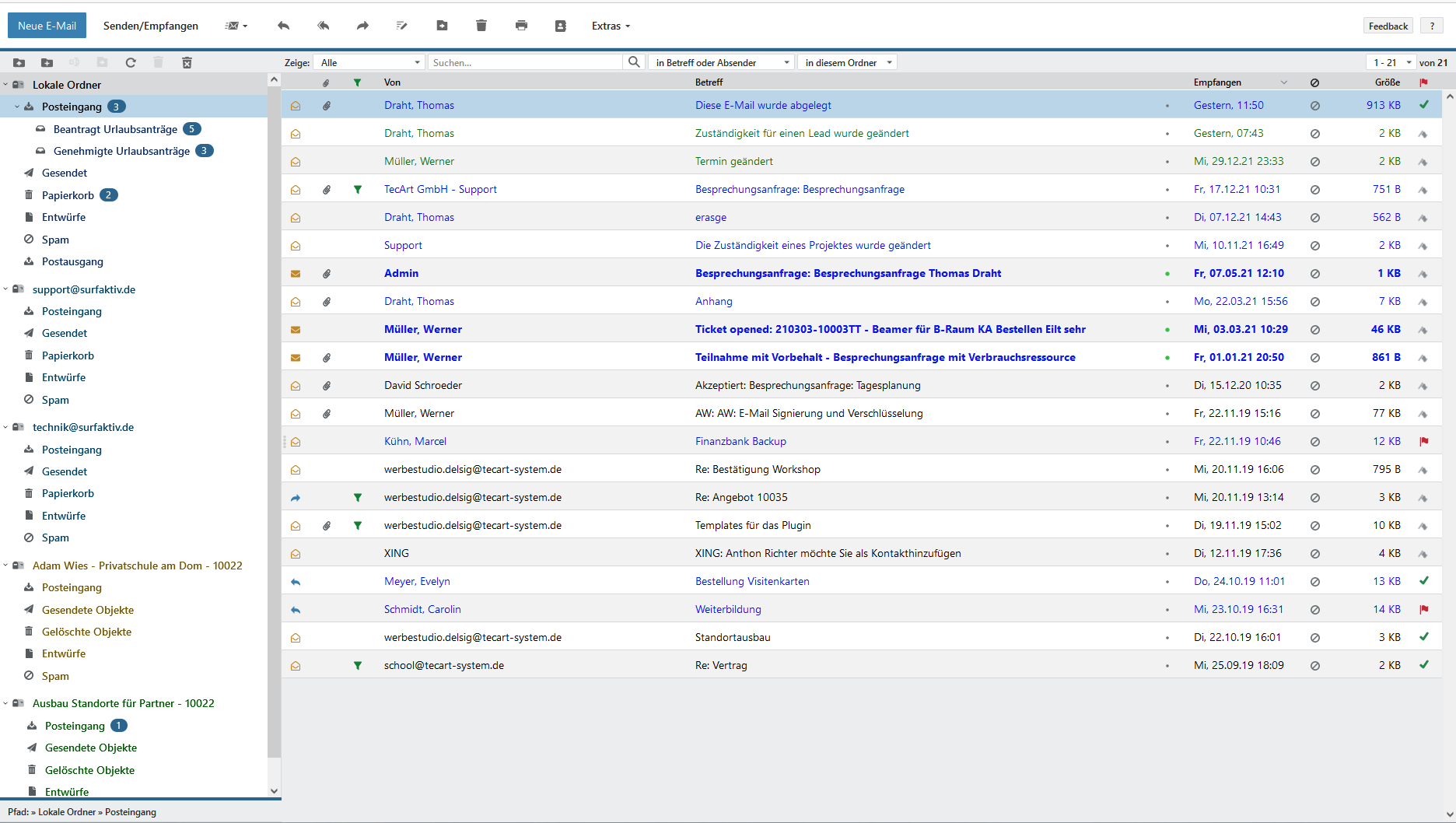
Task: Forward the selected email
Action: coord(362,26)
